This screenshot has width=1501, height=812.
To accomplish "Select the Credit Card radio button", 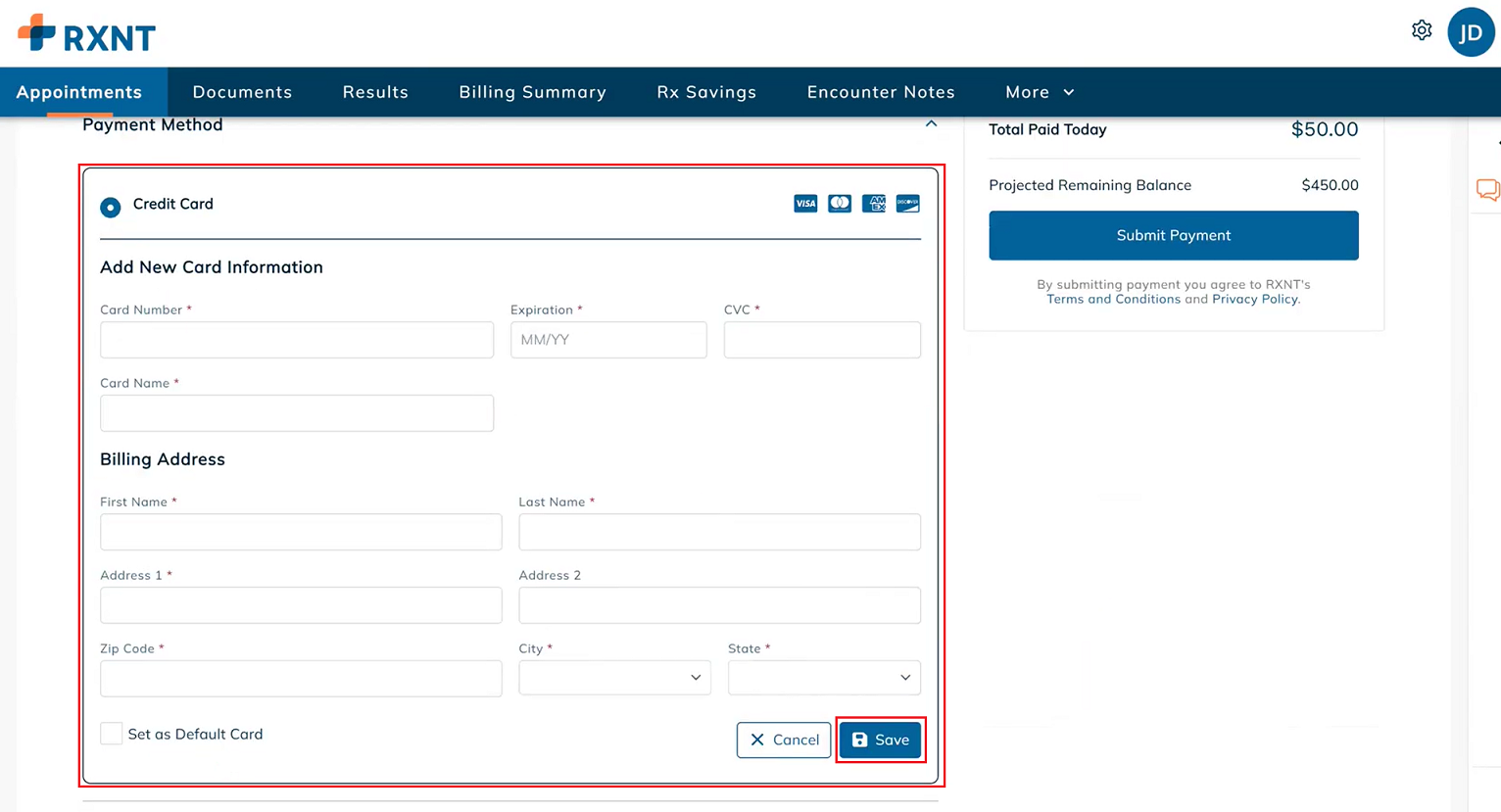I will 111,207.
